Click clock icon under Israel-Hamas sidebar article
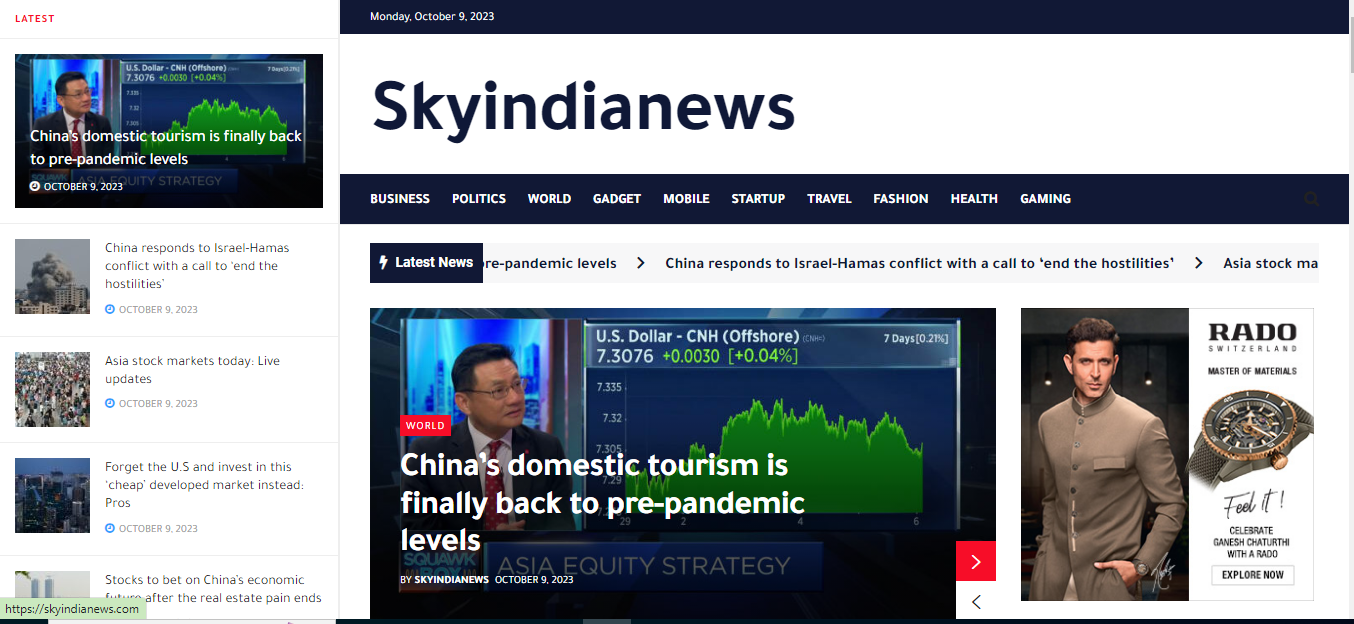This screenshot has width=1354, height=624. [110, 309]
